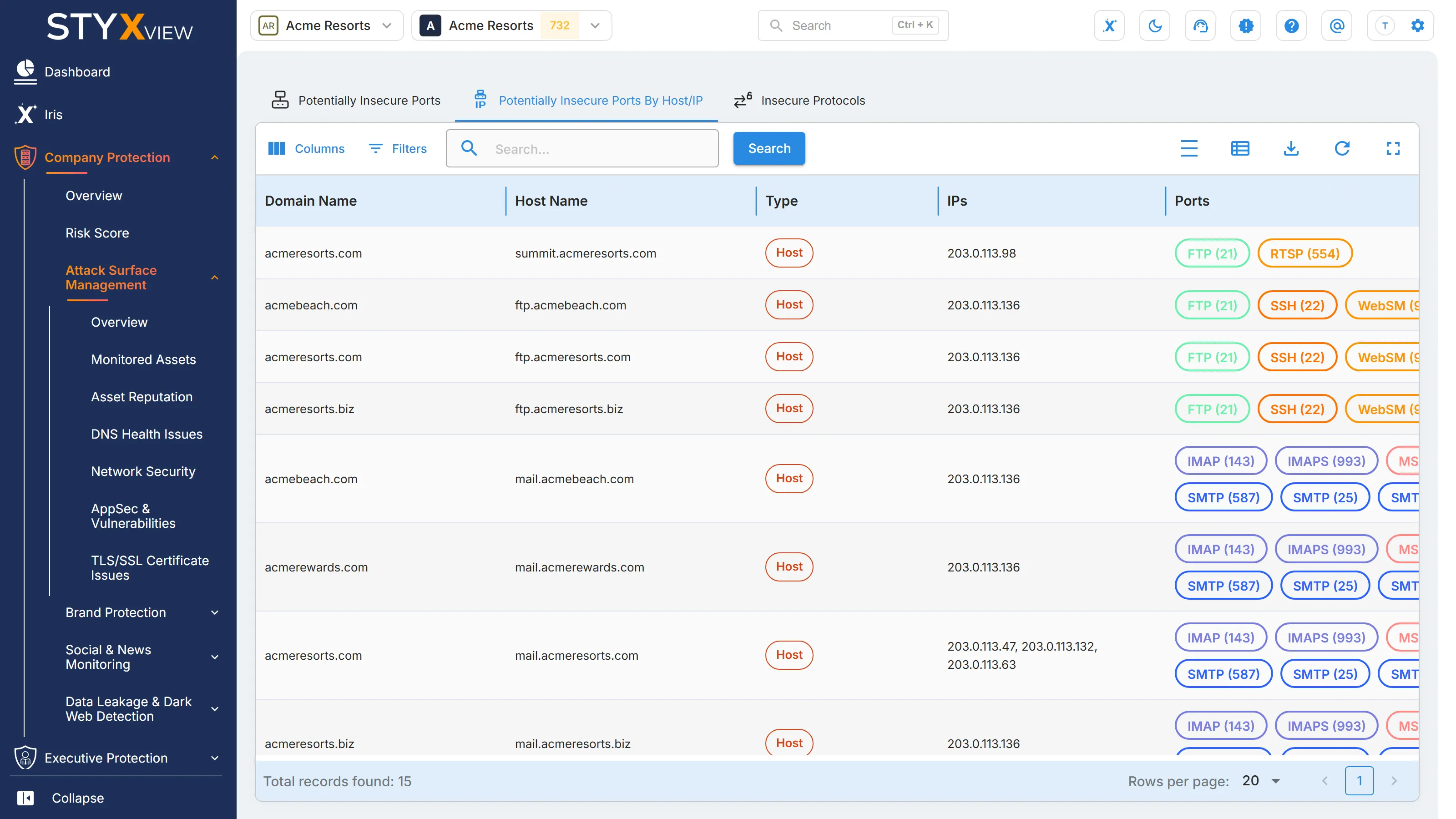Expand Data Leakage & Dark Web Detection
This screenshot has width=1456, height=819.
click(x=215, y=709)
